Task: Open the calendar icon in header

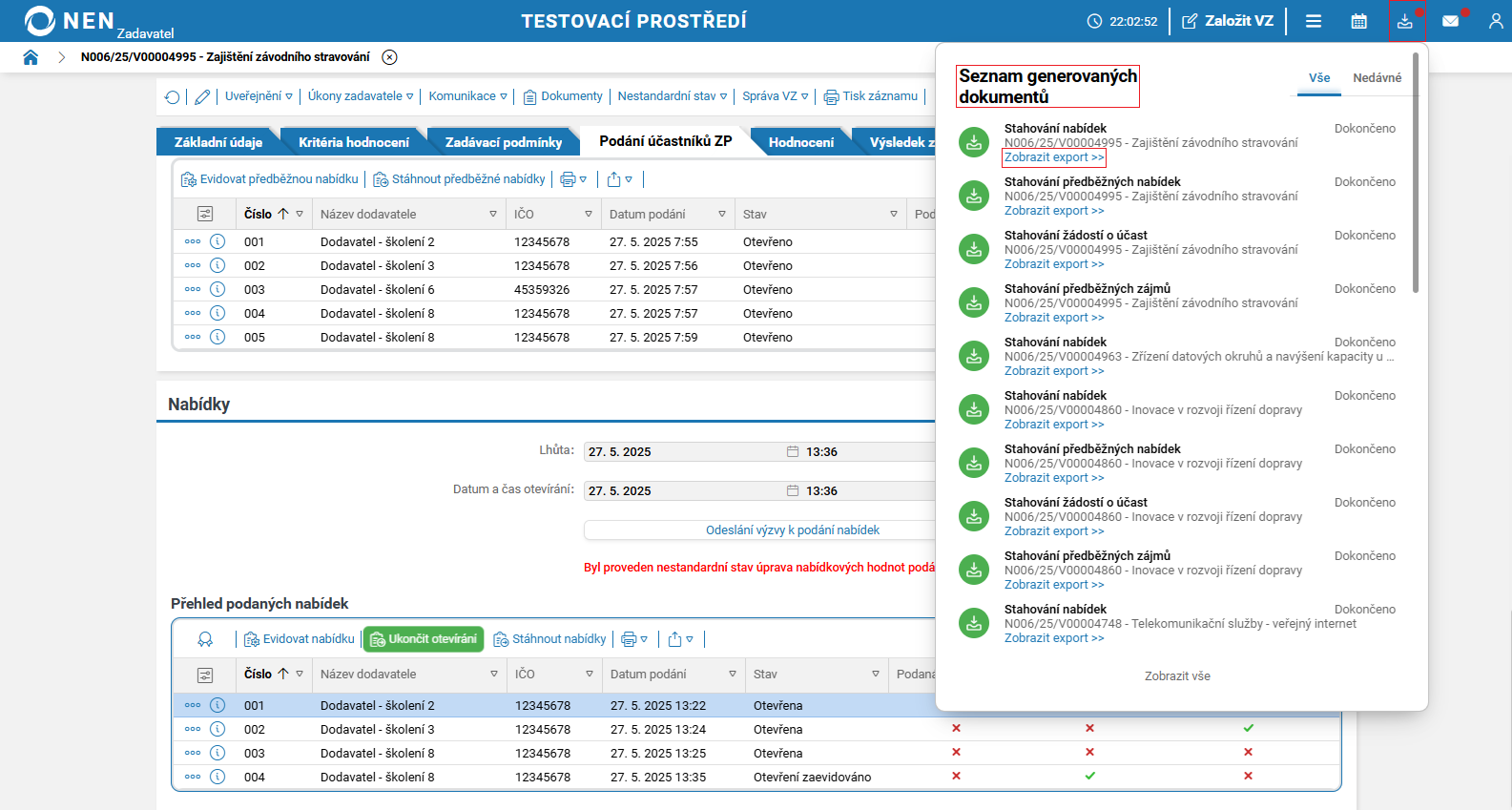Action: click(1358, 21)
